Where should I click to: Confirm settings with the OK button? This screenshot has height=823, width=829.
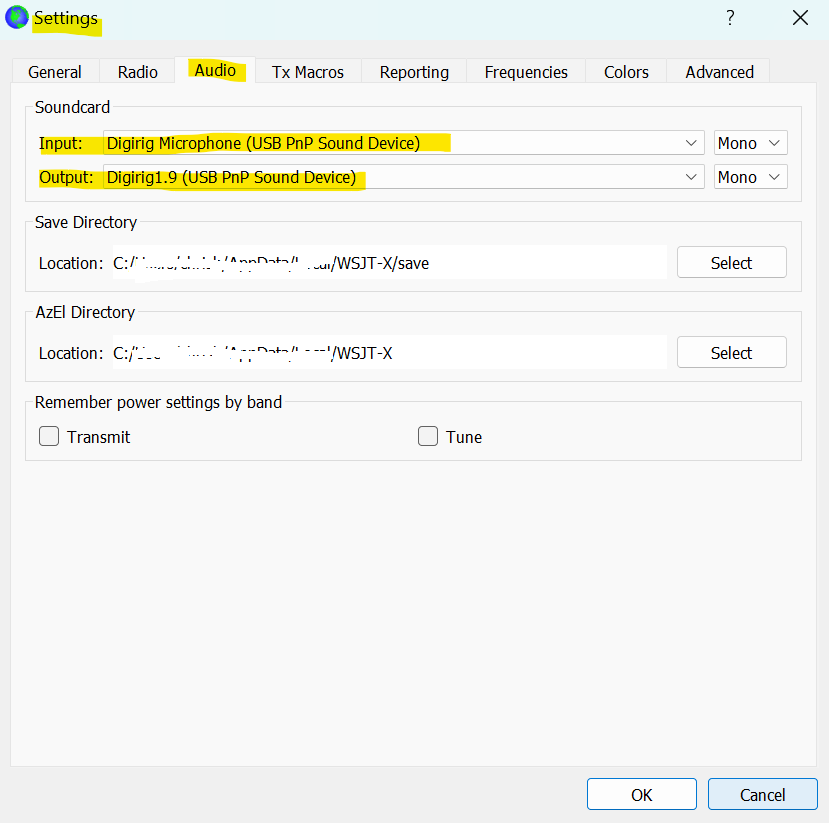click(642, 794)
